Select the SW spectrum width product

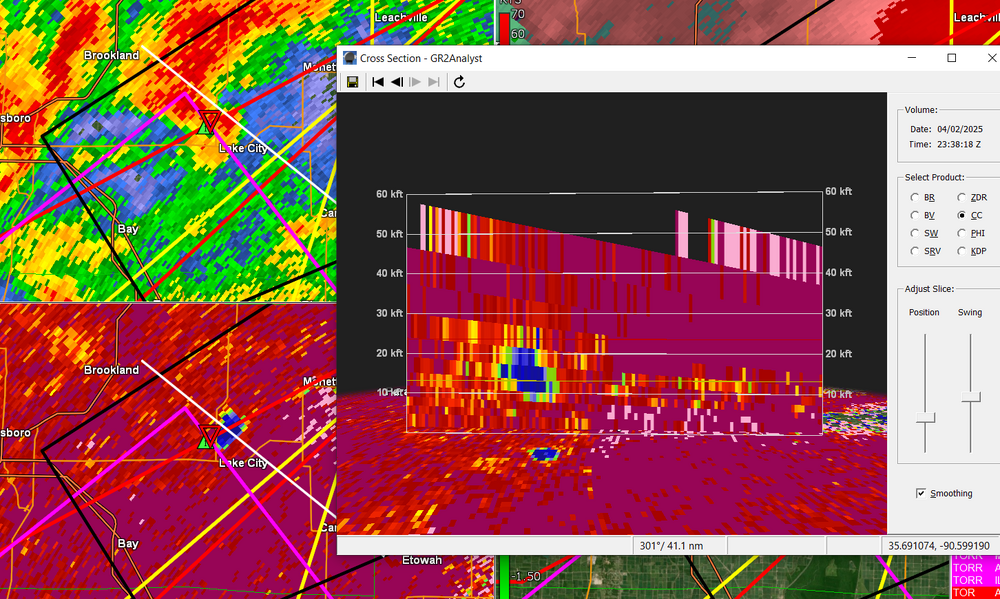(x=915, y=233)
